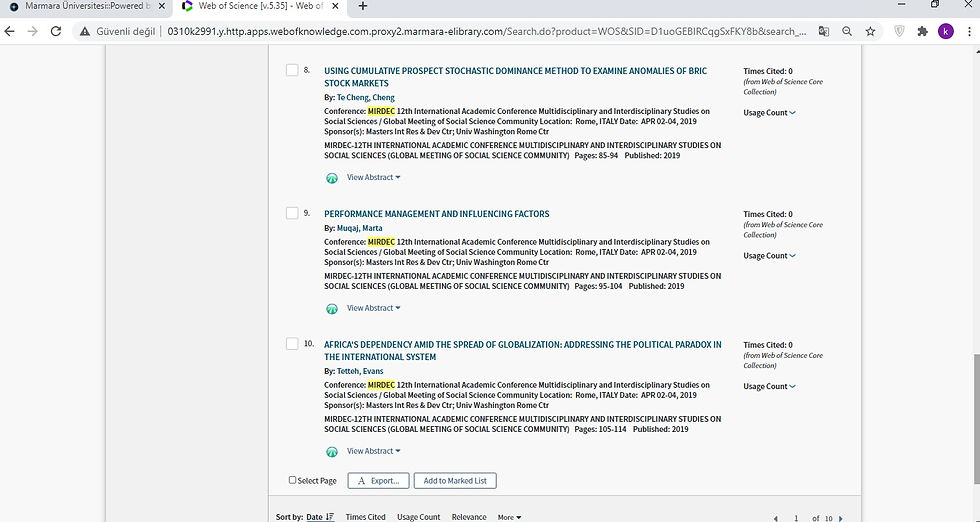Sort results by Usage Count
The image size is (980, 522).
click(x=419, y=517)
